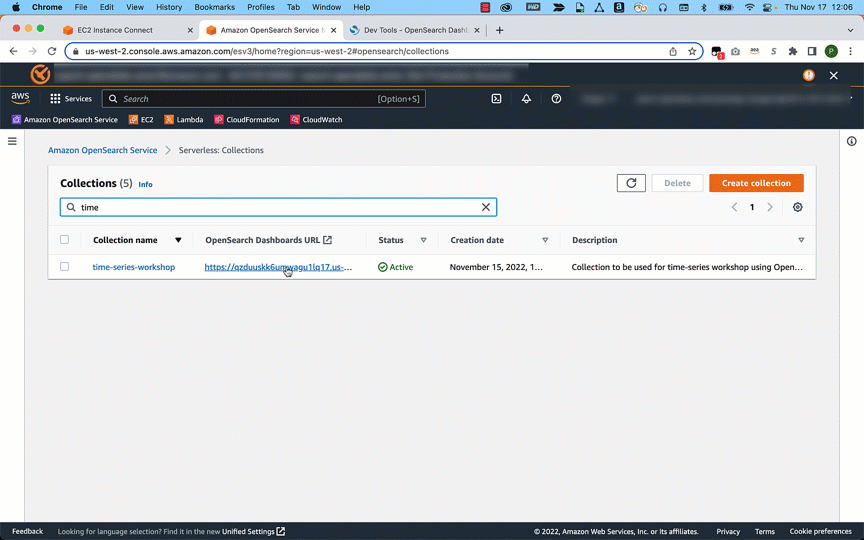Sort by Collection name column arrow
The image size is (864, 540).
(178, 240)
